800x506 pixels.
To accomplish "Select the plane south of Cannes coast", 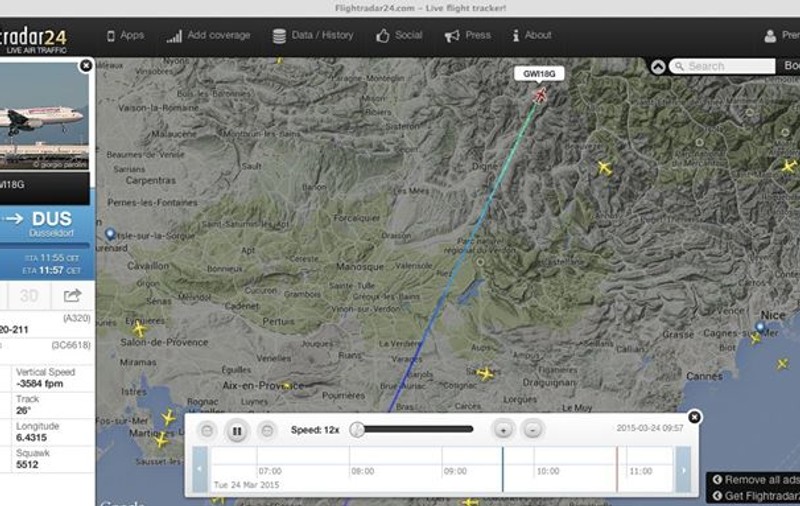I will pyautogui.click(x=782, y=364).
